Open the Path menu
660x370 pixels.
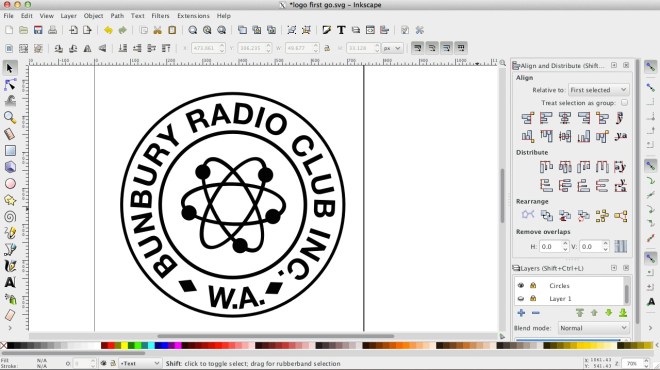pyautogui.click(x=117, y=16)
